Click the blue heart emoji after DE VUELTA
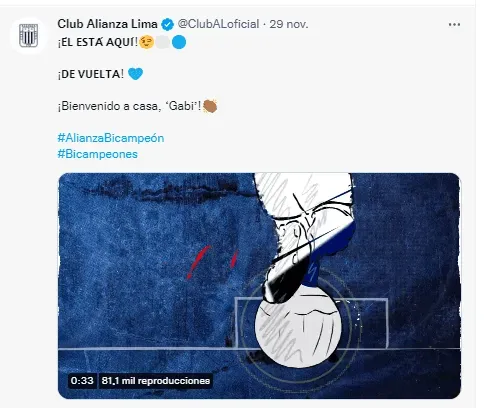This screenshot has width=491, height=408. tap(135, 74)
